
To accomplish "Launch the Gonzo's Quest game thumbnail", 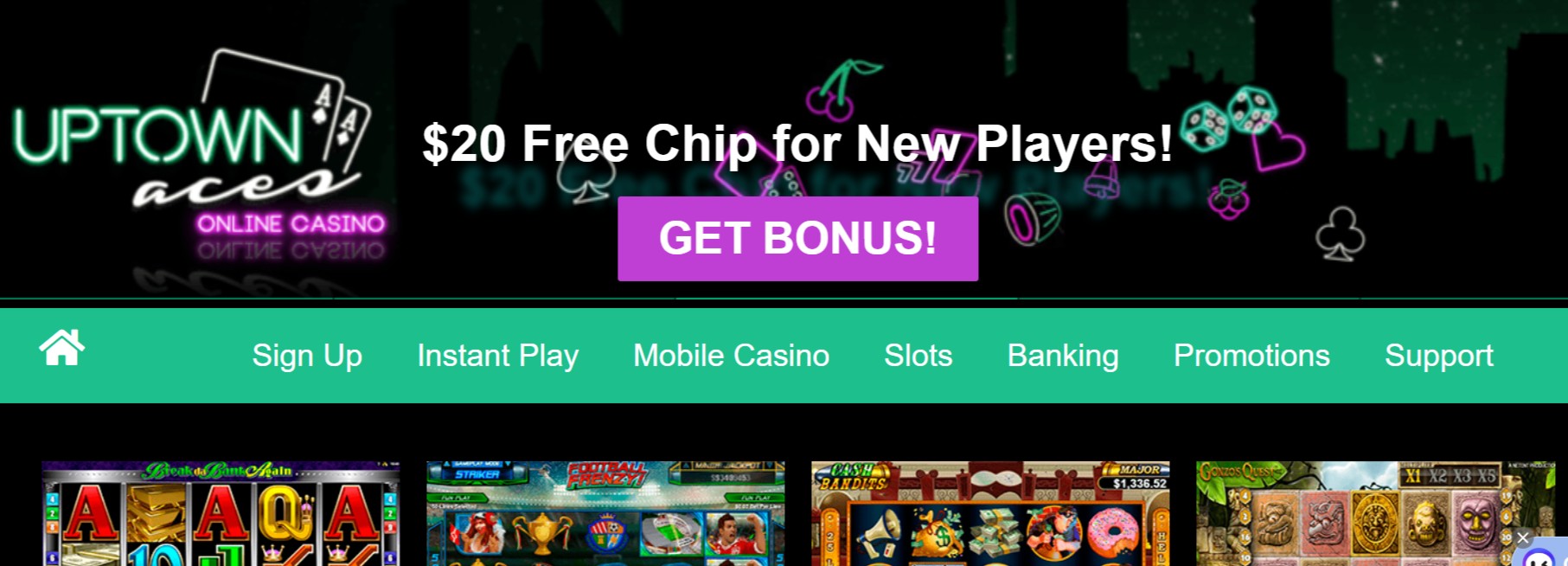I will tap(1375, 513).
